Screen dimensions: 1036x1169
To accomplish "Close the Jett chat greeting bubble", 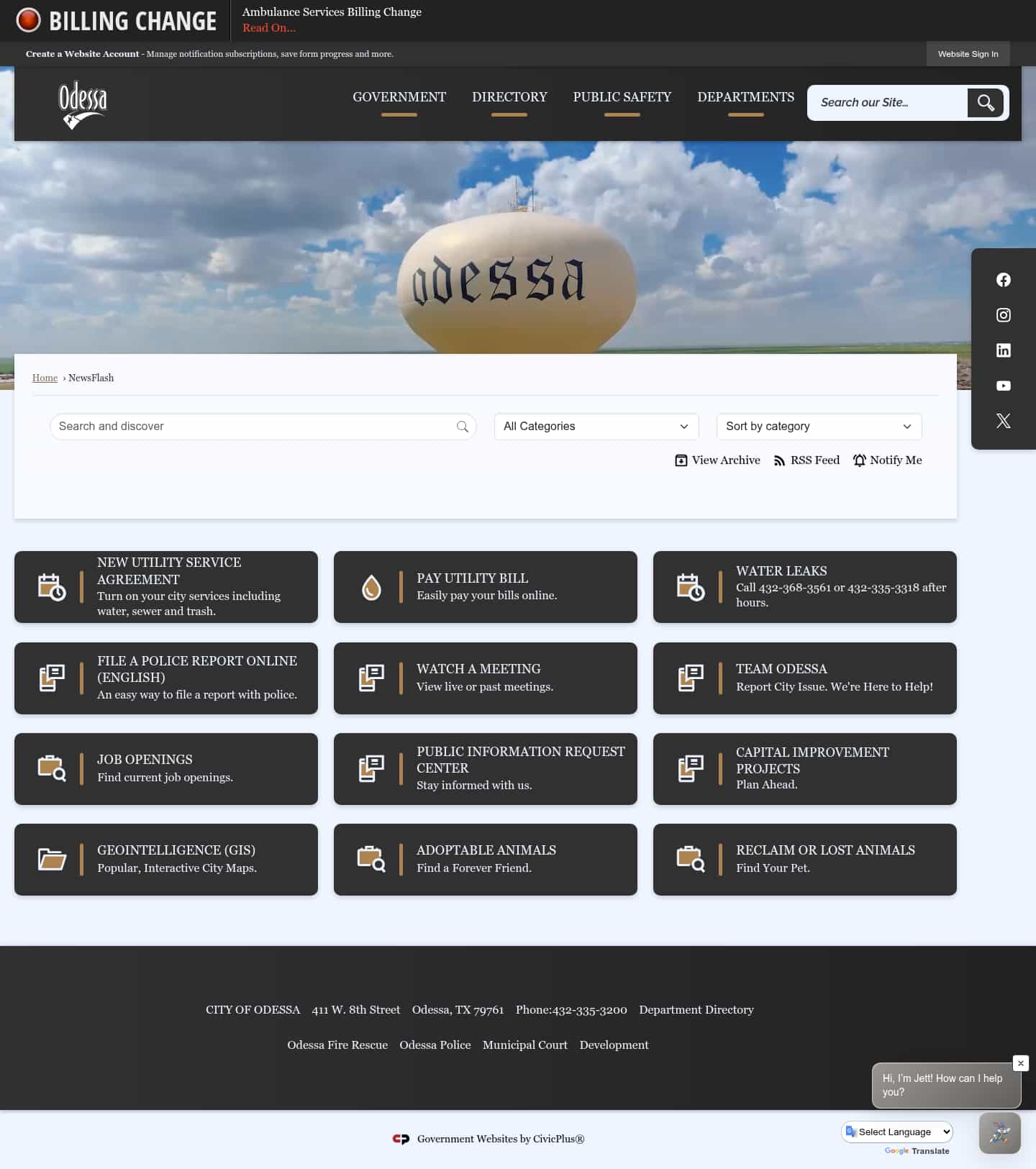I will click(x=1020, y=1063).
